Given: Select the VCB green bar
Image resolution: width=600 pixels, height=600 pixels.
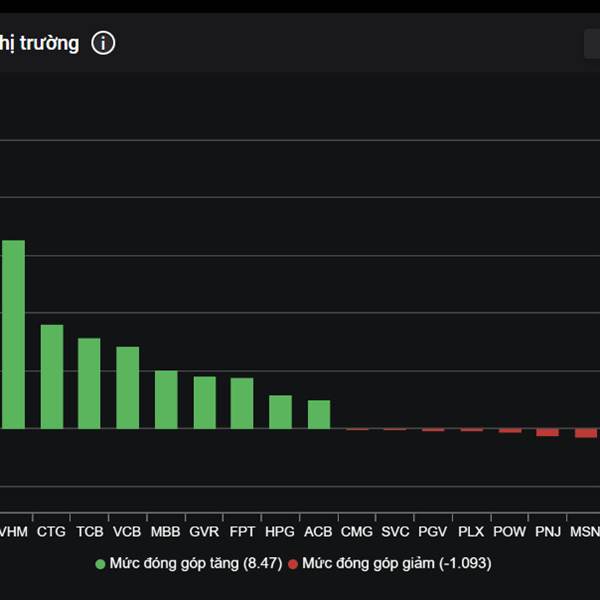Looking at the screenshot, I should (x=128, y=388).
